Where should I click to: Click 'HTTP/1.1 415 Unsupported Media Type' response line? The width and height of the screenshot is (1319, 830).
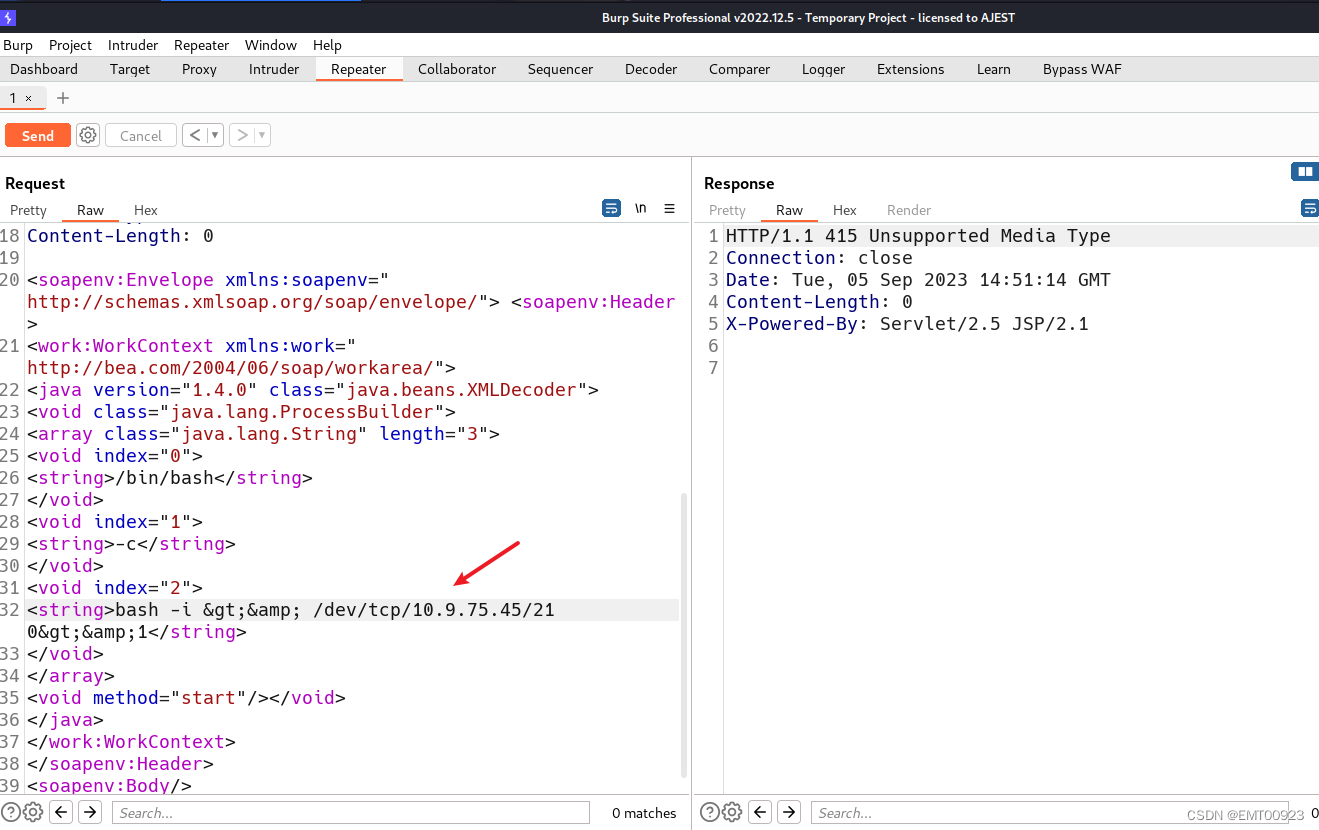coord(918,236)
